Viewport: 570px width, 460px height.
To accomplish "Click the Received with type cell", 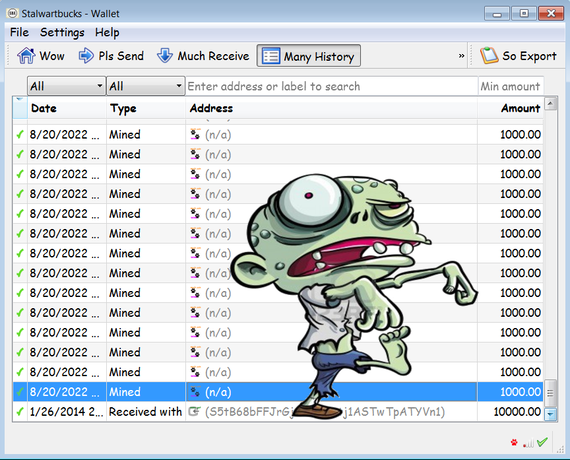I will coord(146,411).
